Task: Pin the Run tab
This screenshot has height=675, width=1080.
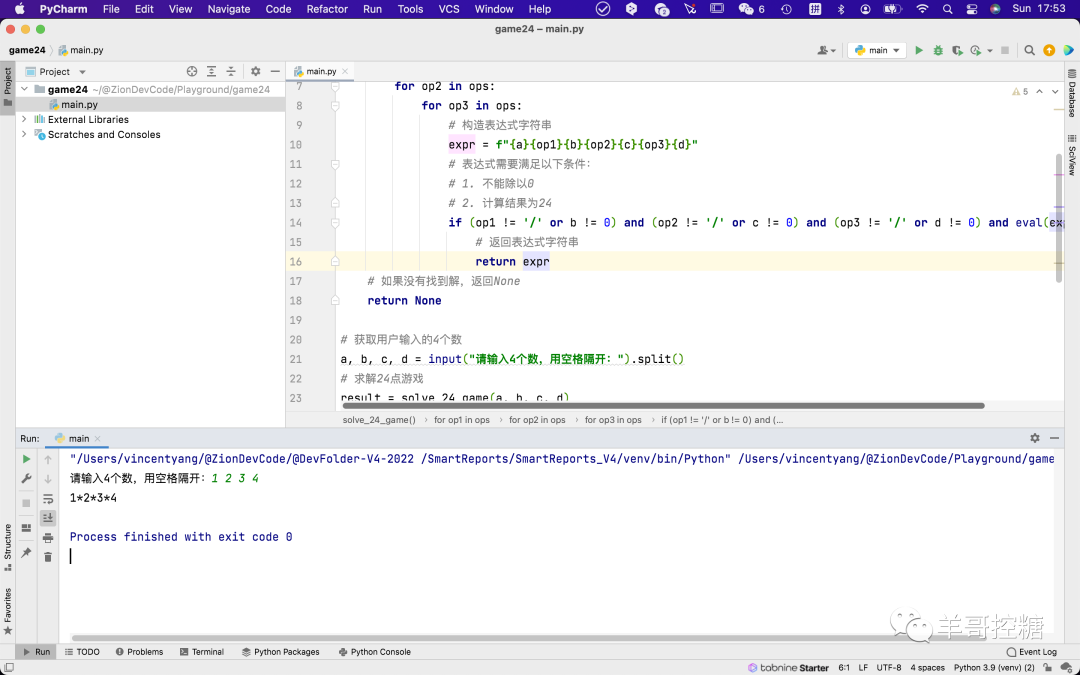Action: 26,553
